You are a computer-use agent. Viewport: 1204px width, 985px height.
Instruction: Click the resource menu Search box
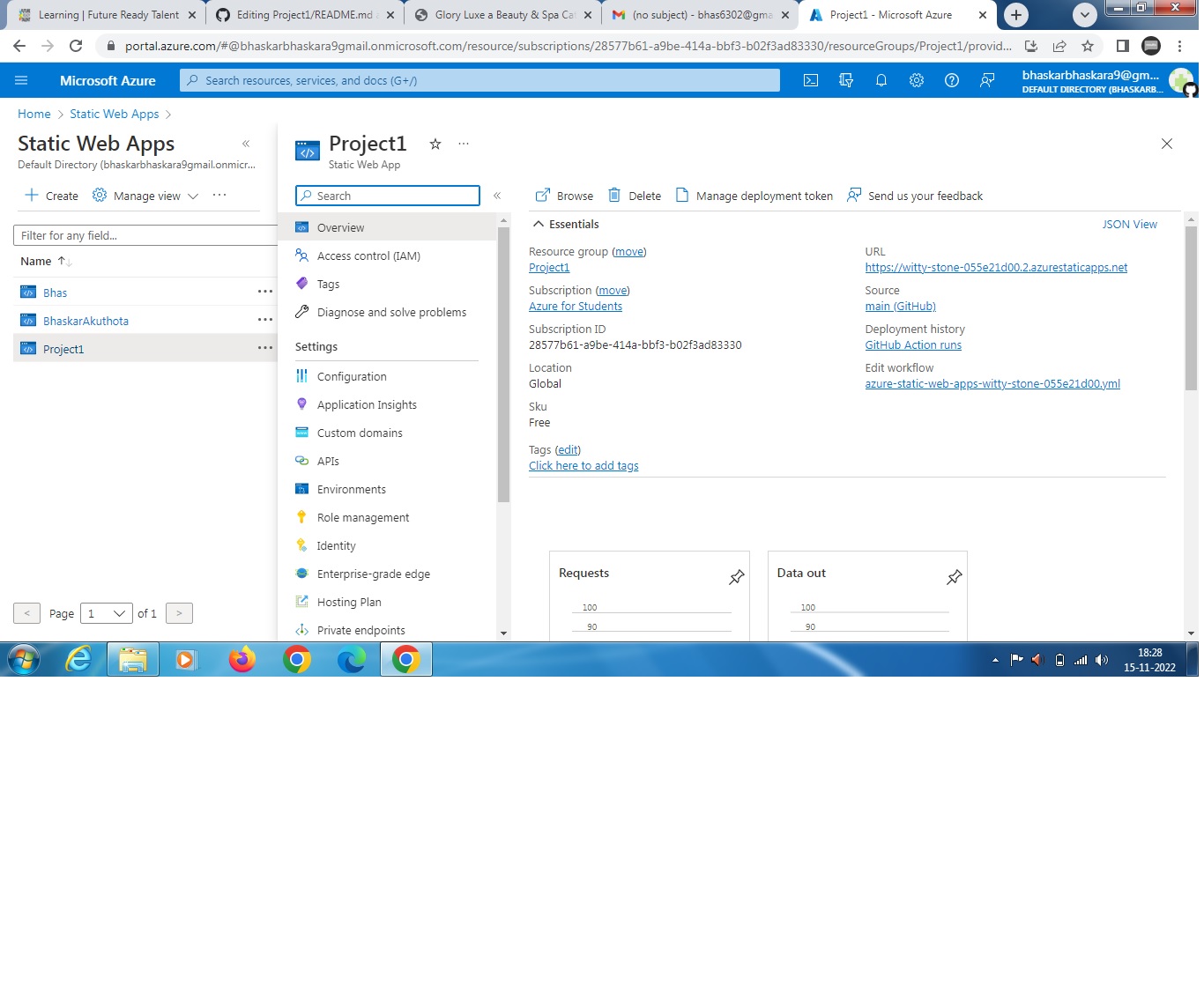[x=388, y=196]
